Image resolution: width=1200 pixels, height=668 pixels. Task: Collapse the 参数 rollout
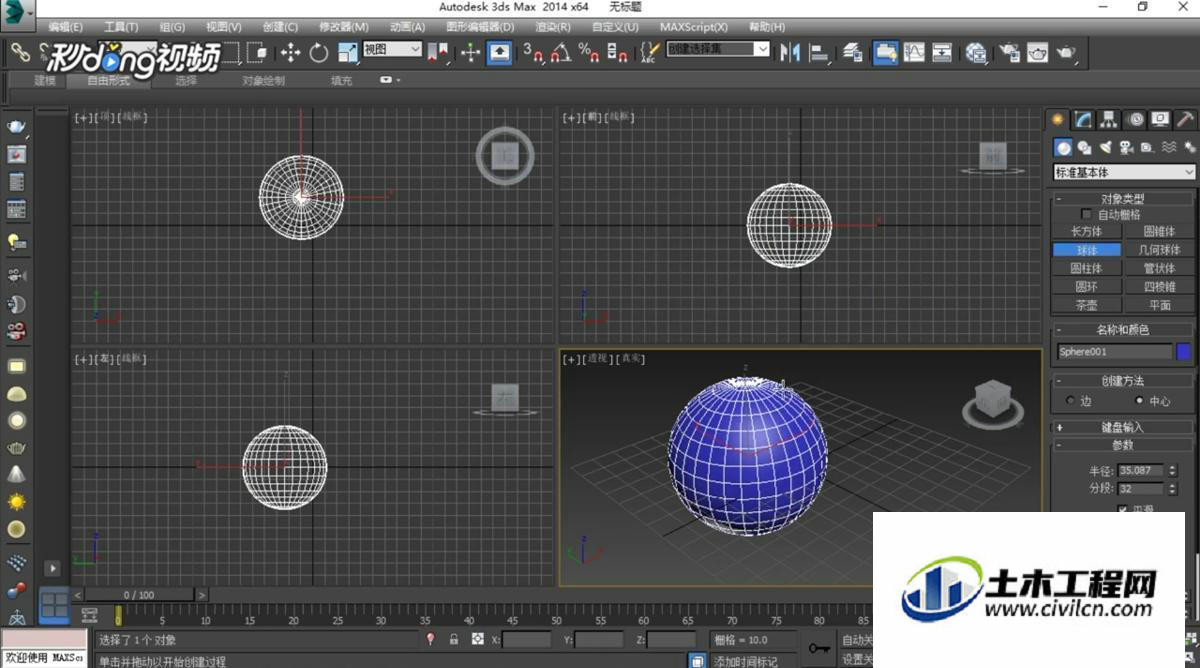(1123, 444)
